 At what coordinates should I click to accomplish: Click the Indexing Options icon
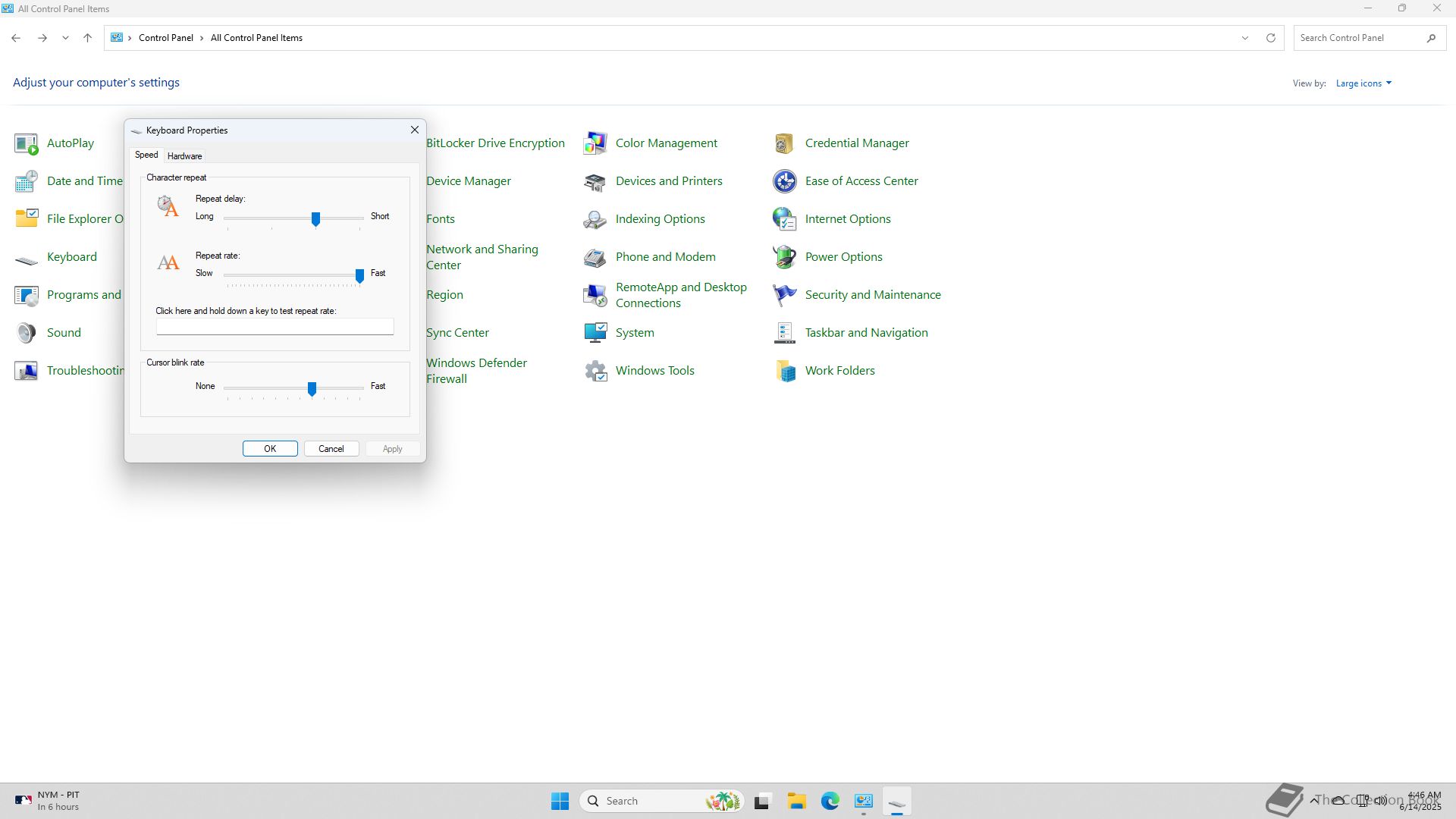click(595, 219)
